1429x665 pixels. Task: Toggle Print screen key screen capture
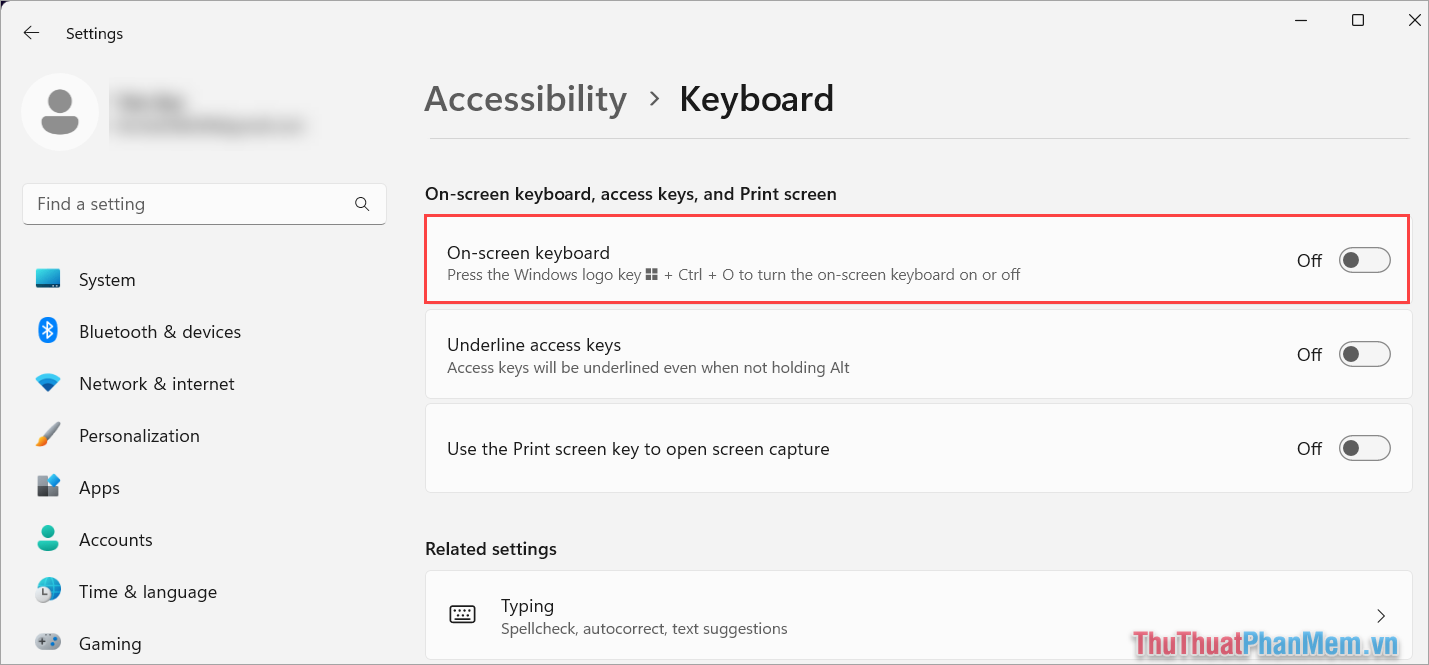1364,448
